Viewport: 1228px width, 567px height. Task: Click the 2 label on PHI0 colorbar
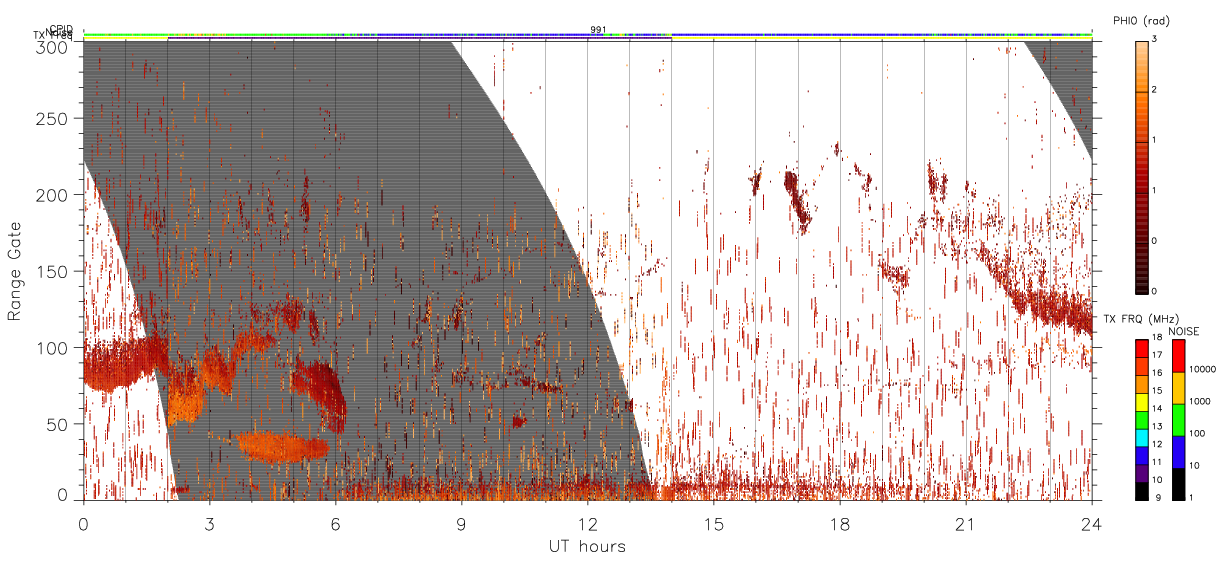(x=1154, y=91)
